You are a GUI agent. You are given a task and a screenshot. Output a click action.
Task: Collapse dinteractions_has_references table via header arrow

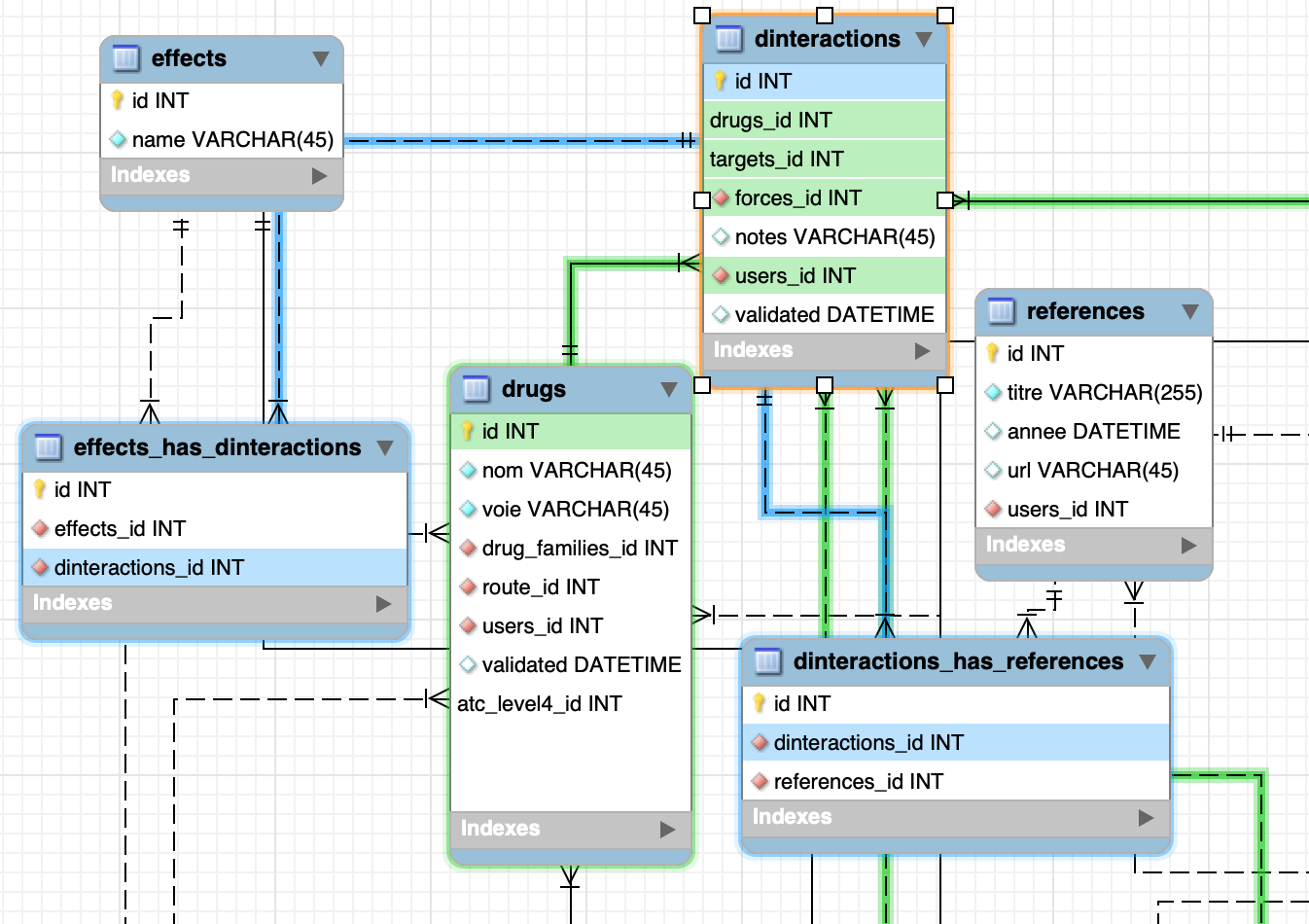tap(1148, 662)
